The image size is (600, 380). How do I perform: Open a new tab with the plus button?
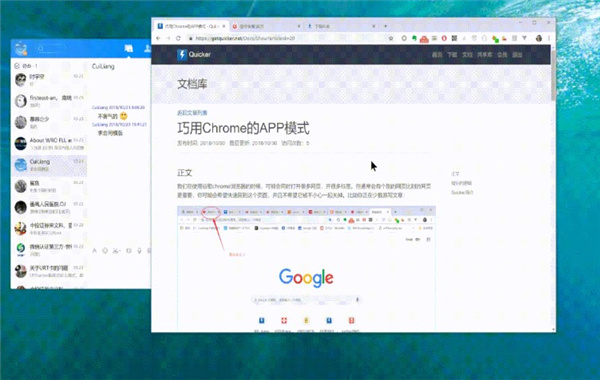click(x=385, y=26)
